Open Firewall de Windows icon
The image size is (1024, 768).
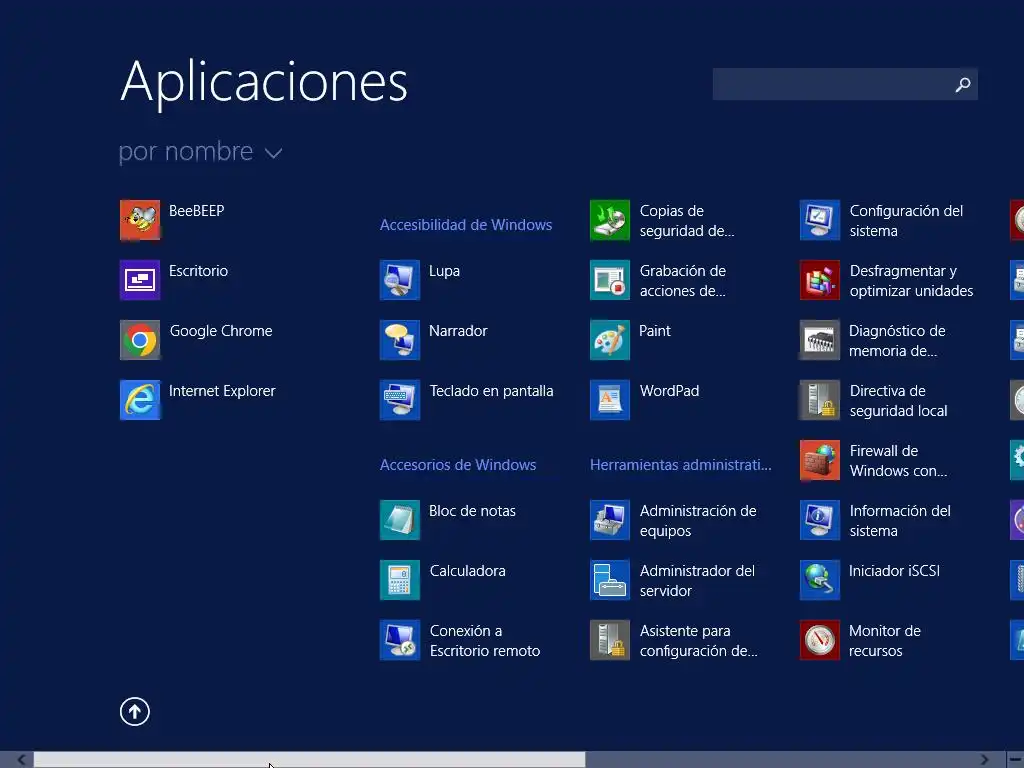(x=820, y=460)
